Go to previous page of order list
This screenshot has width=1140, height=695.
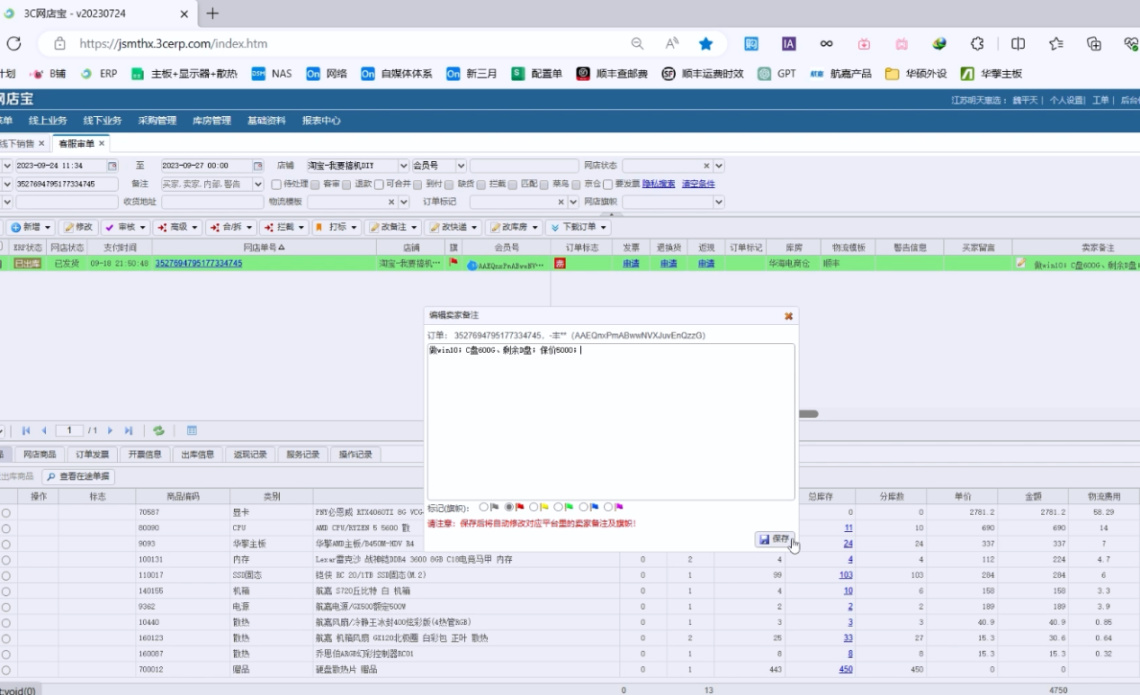point(44,430)
